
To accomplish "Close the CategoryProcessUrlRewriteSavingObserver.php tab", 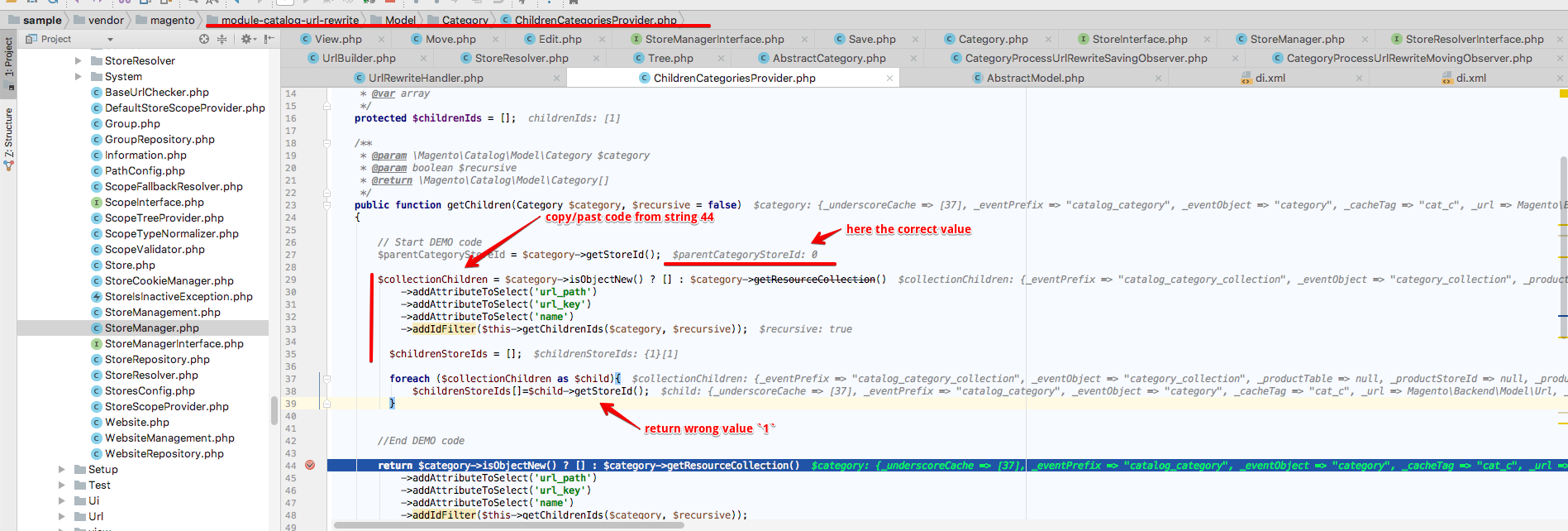I will (1235, 58).
